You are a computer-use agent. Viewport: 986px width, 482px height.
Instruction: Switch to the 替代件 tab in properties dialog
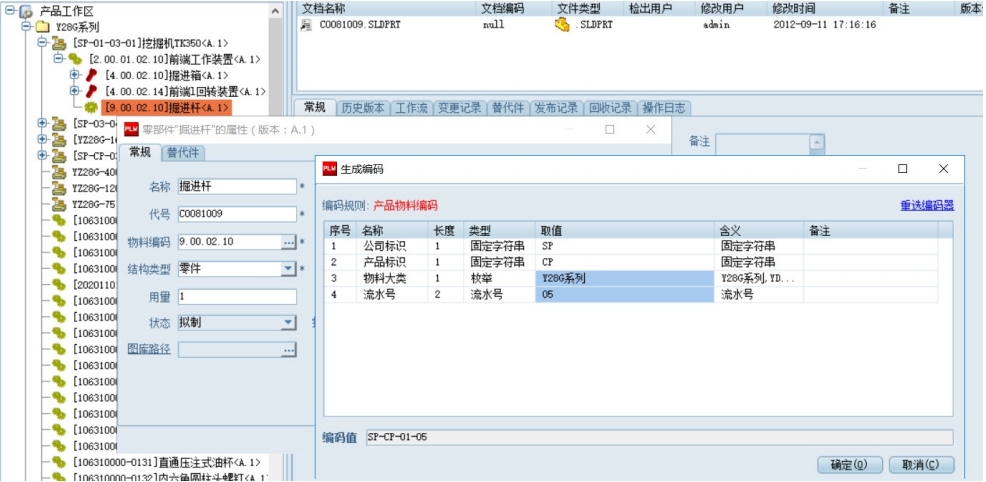[x=182, y=152]
